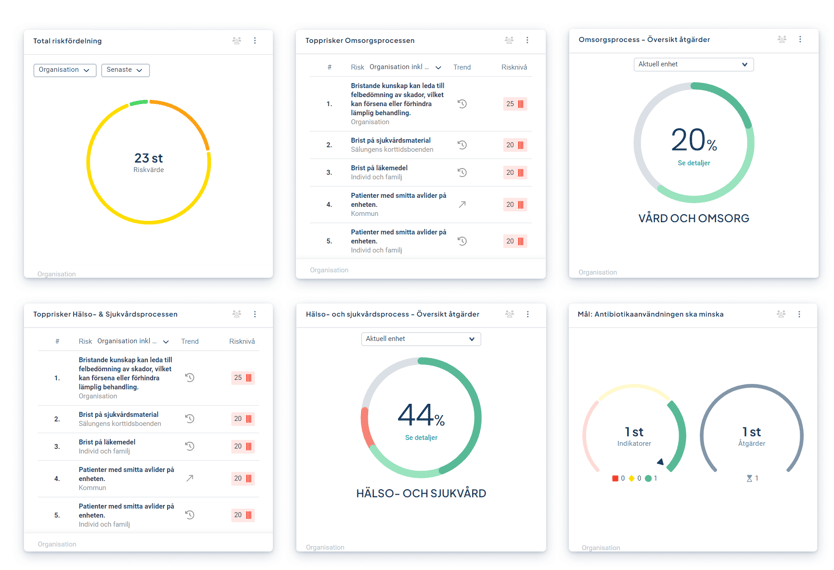Expand Organisation inkl dropdown in Toppfrisker Omsorgsprocessen
834x570 pixels.
tap(406, 68)
